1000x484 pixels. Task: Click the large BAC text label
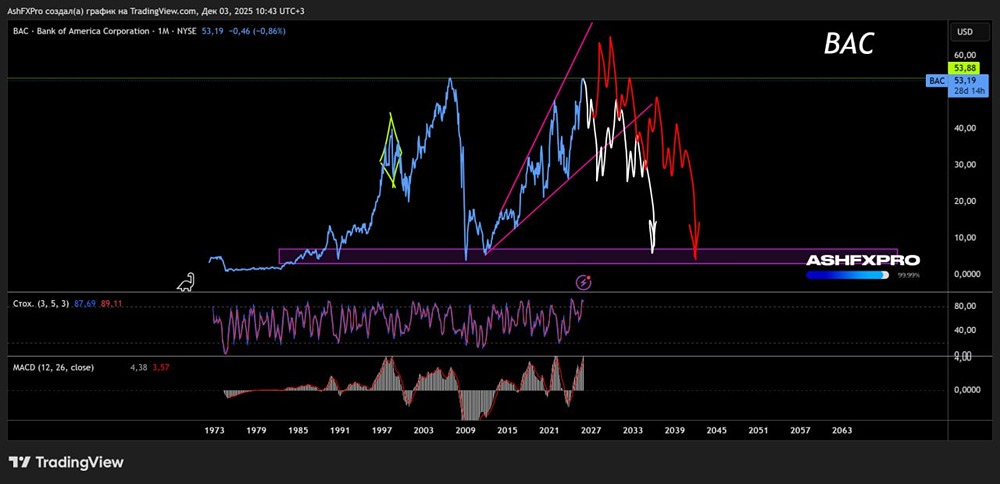(x=849, y=44)
